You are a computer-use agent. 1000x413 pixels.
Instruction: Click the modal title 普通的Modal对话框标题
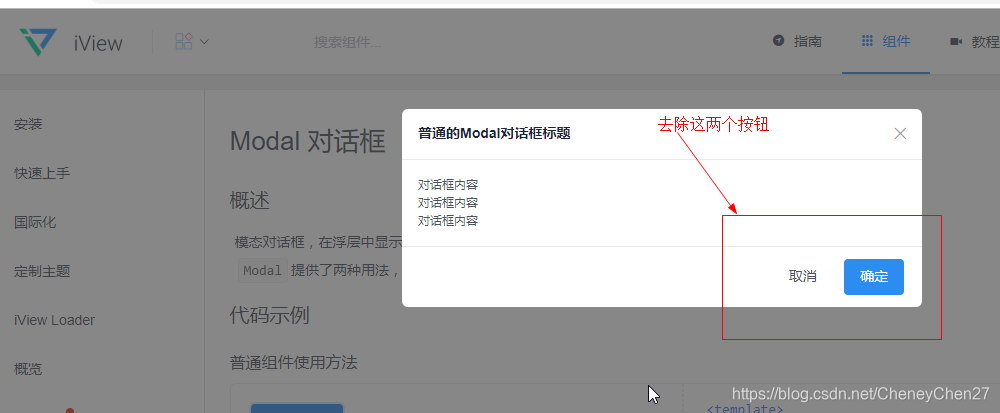click(494, 133)
